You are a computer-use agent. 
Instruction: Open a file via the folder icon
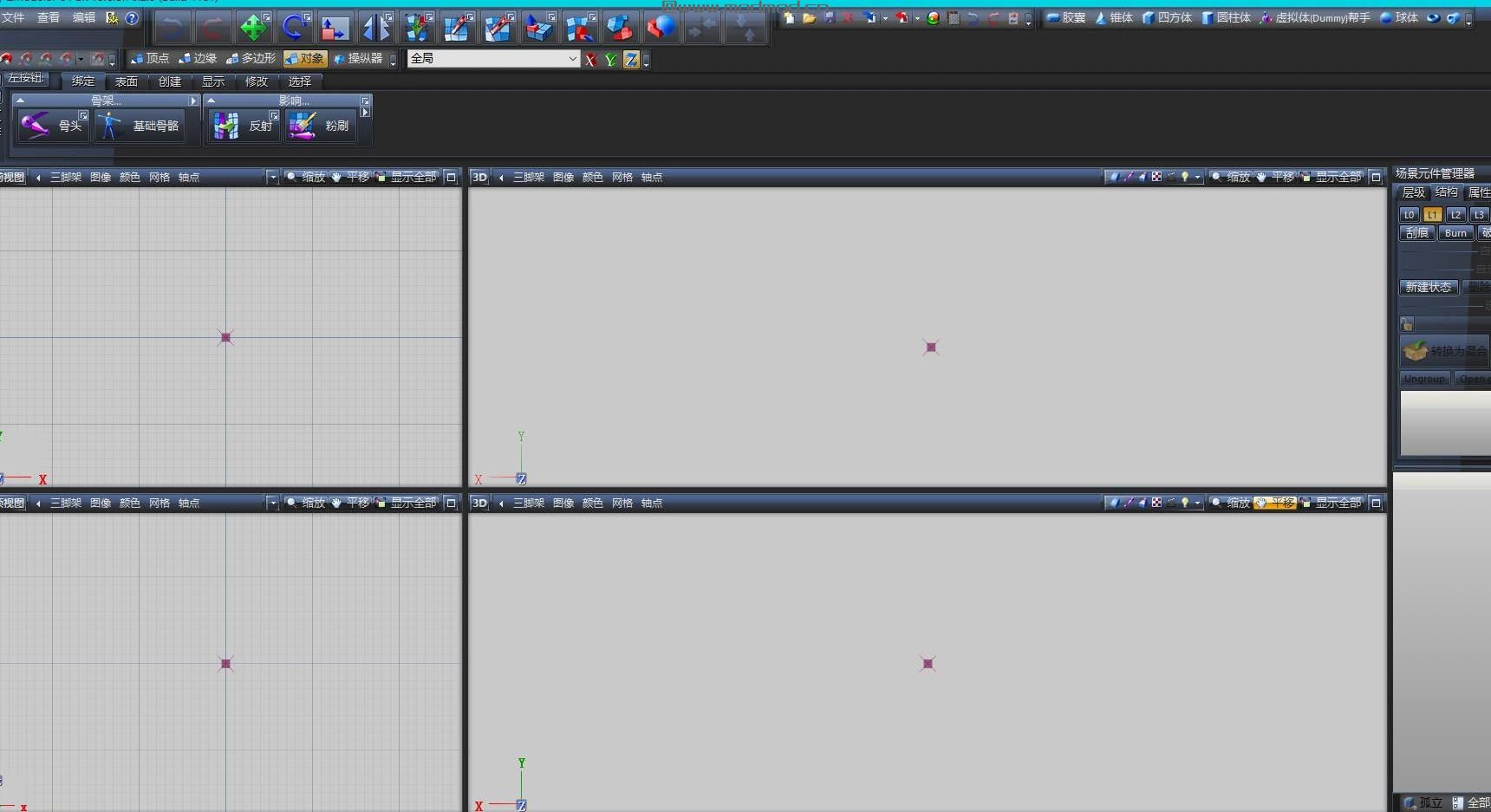809,17
